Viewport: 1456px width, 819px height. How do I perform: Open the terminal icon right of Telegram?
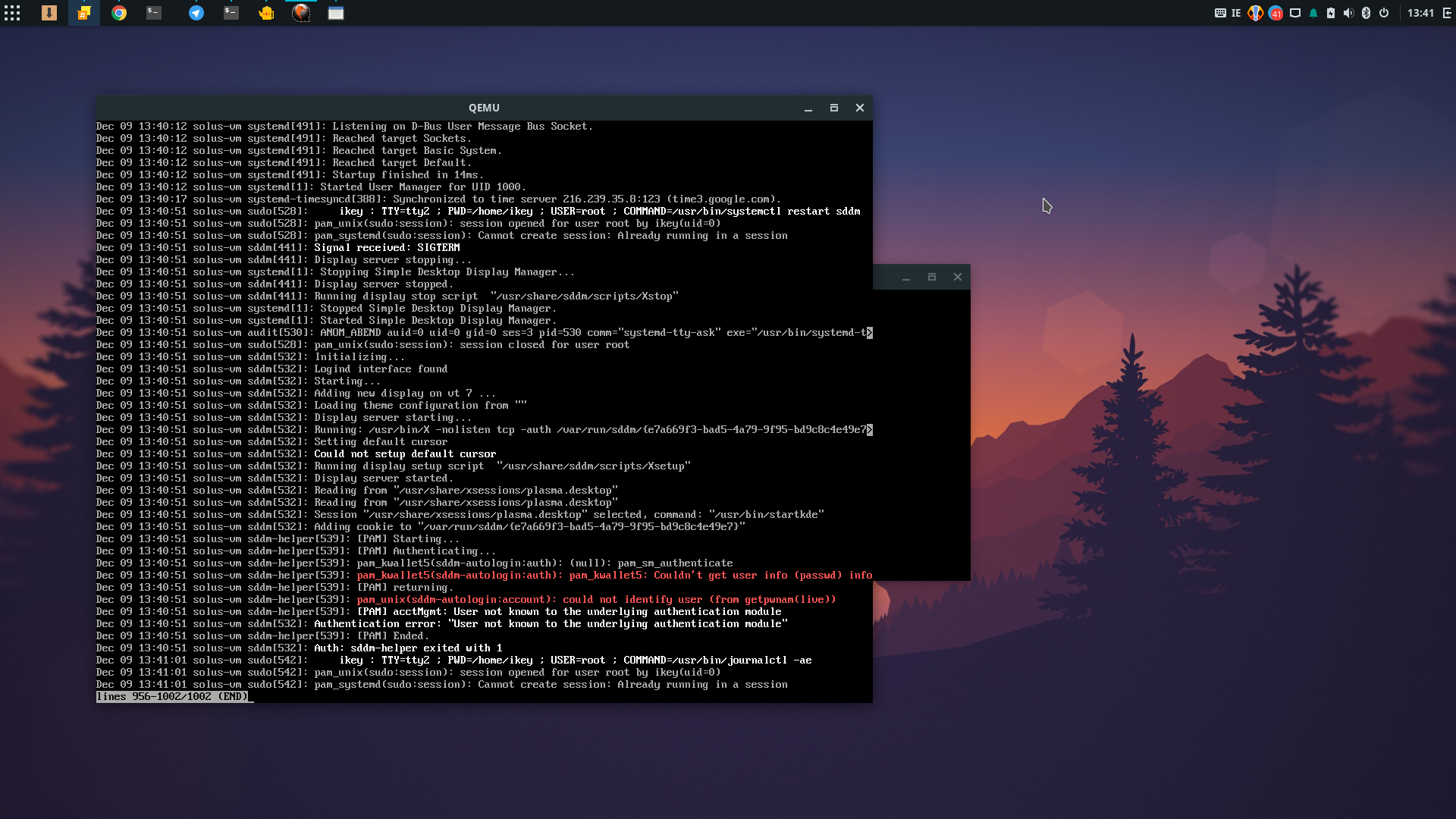click(x=231, y=13)
